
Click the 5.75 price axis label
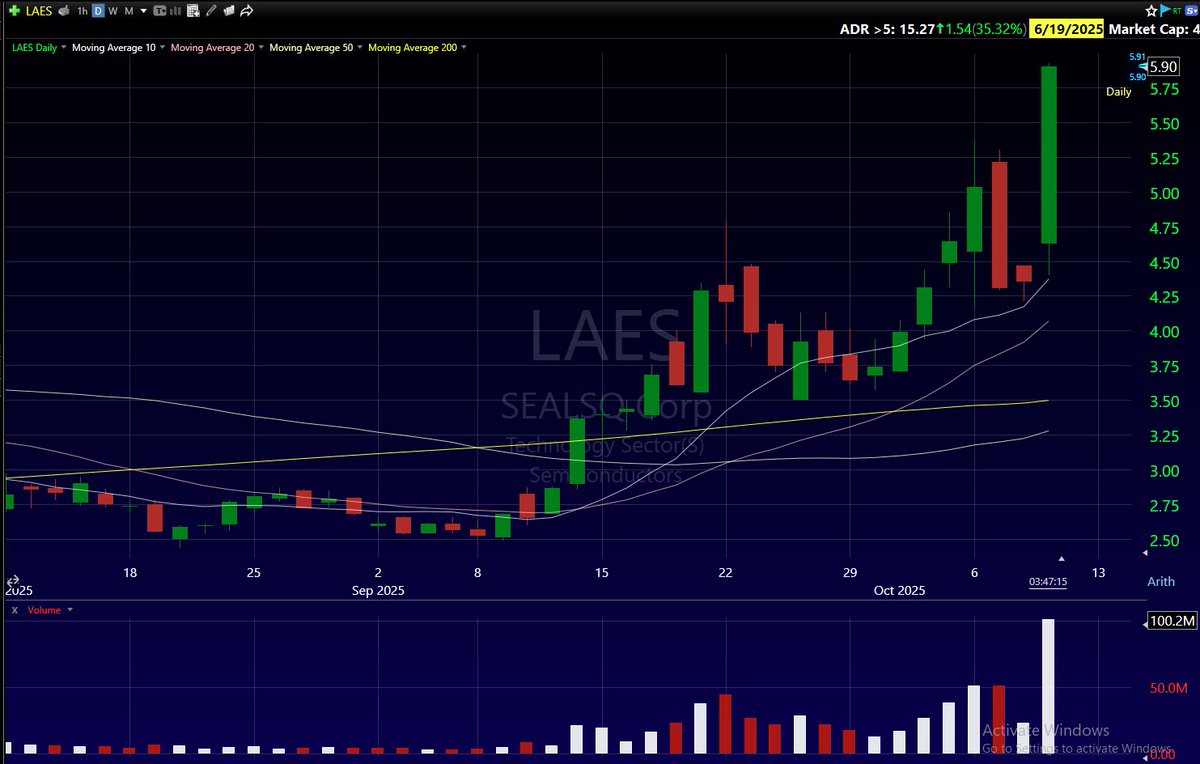[1162, 89]
